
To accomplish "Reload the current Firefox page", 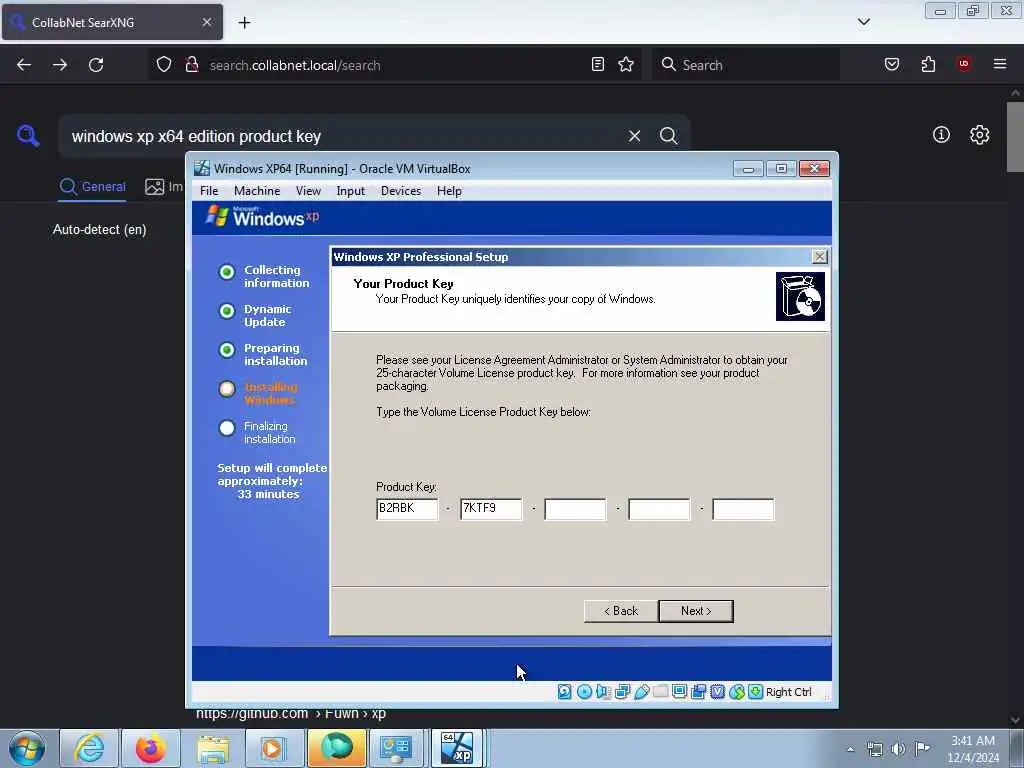I will coord(96,65).
